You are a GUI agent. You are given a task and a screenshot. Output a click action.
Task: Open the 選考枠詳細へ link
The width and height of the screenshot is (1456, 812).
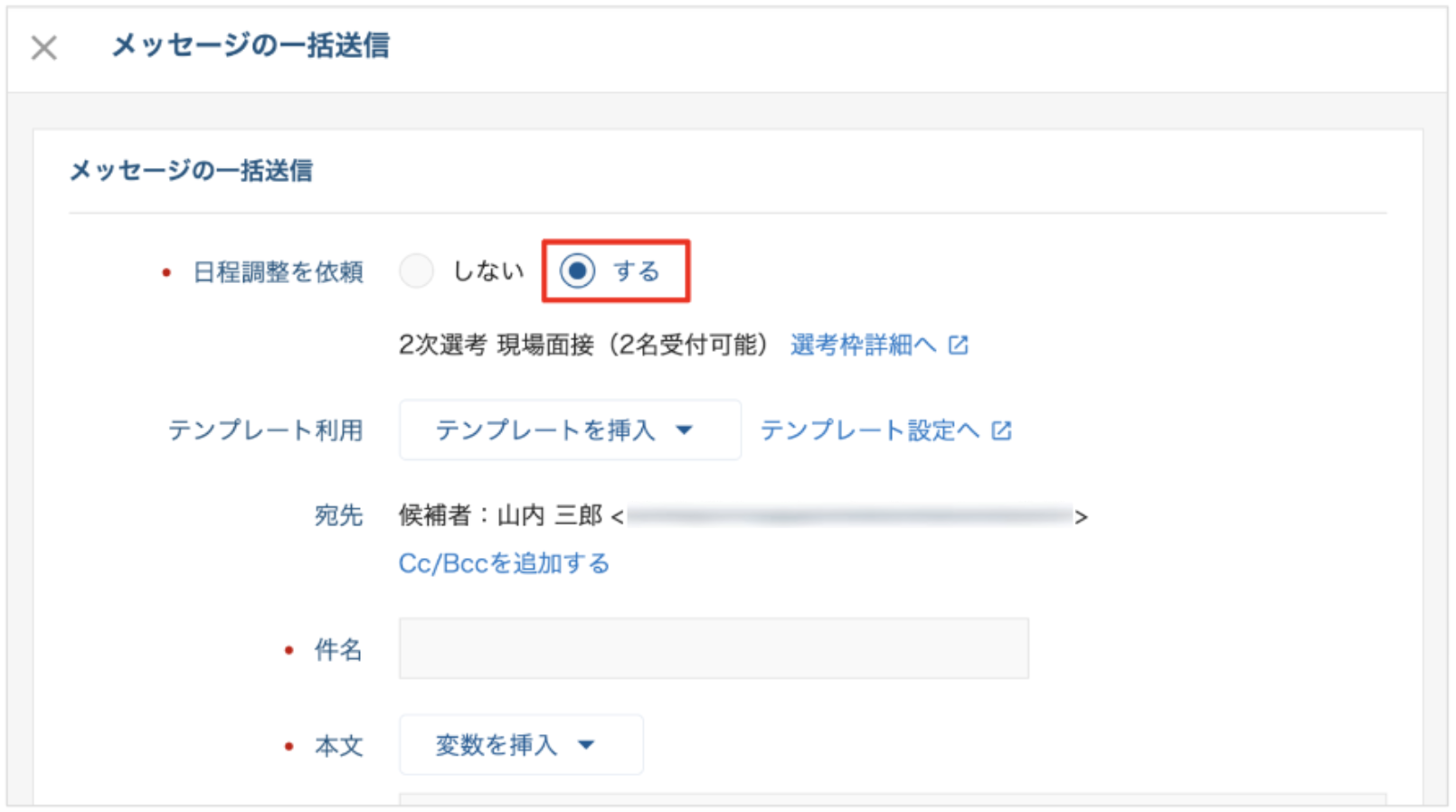(863, 345)
